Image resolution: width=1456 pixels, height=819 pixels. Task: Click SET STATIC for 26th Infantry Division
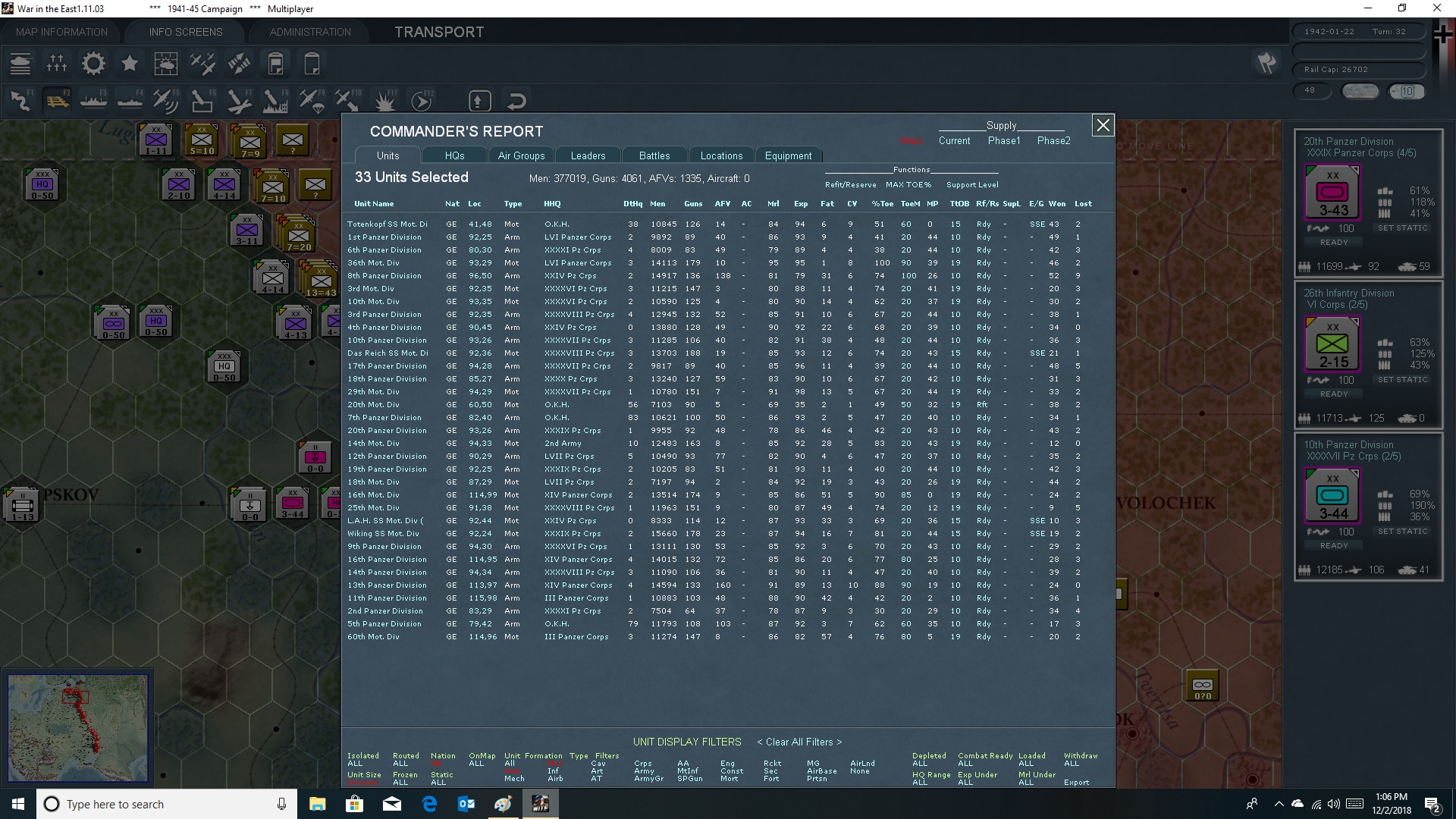point(1402,379)
